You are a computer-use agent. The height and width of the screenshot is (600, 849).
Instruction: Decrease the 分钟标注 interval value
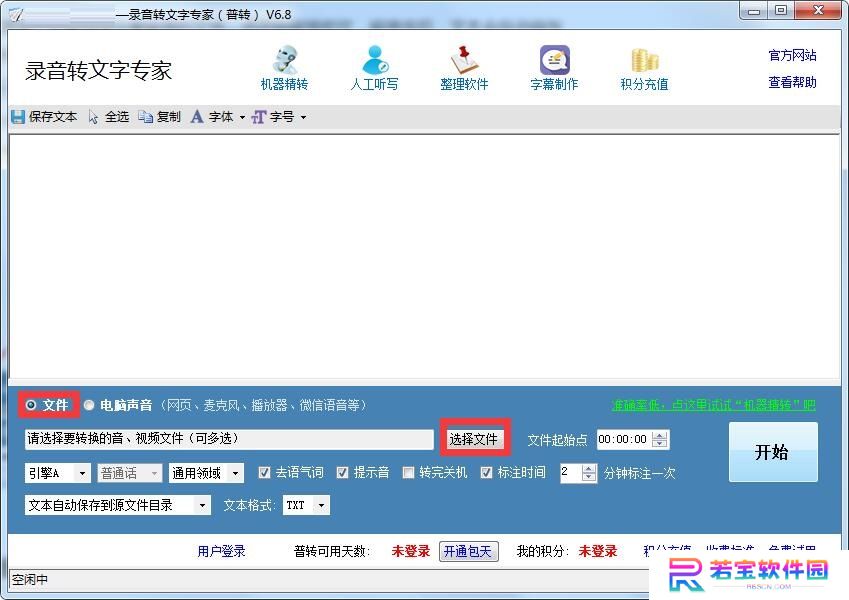click(x=589, y=477)
